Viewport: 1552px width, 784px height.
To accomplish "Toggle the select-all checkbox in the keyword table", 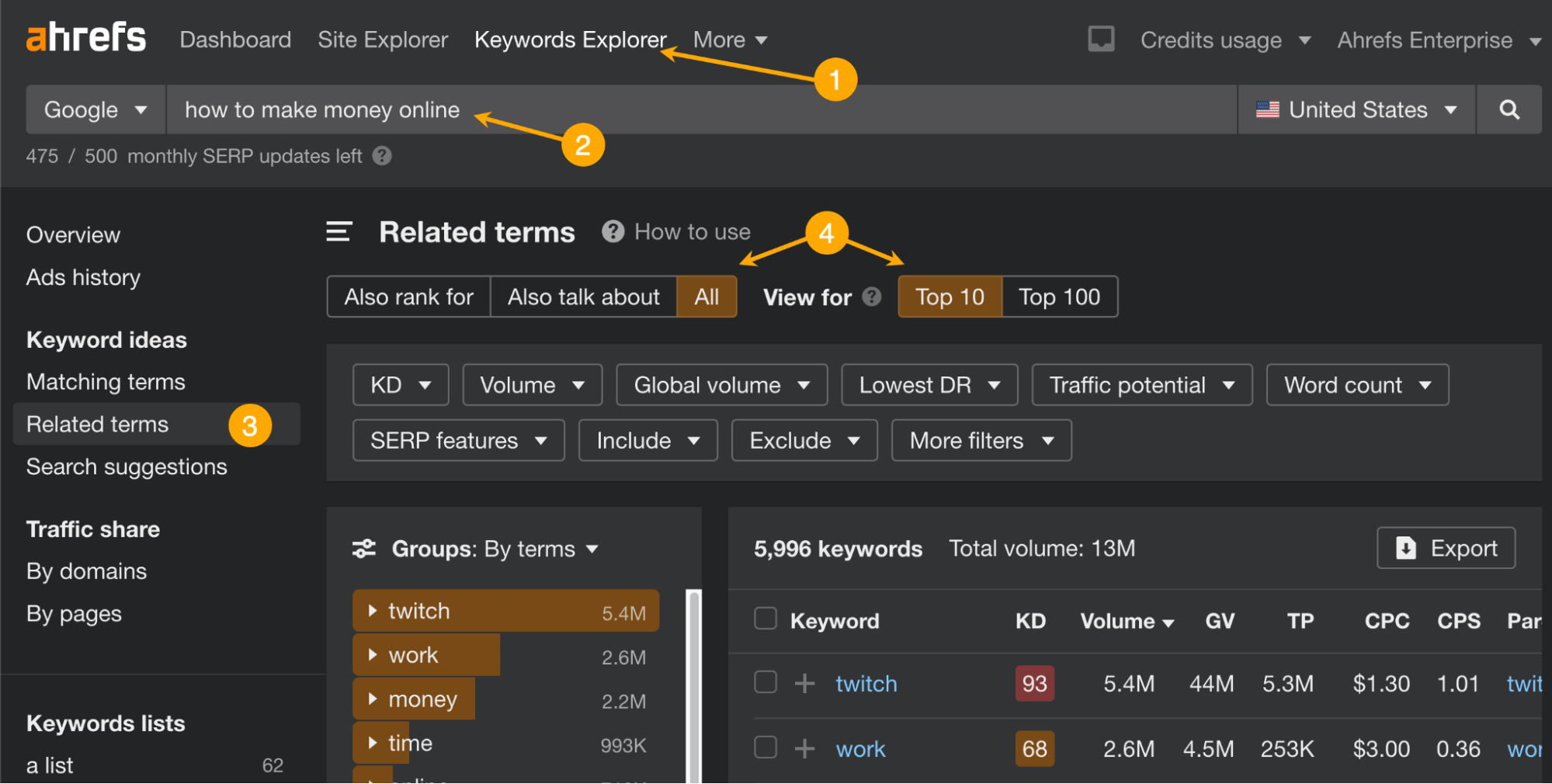I will pyautogui.click(x=765, y=619).
